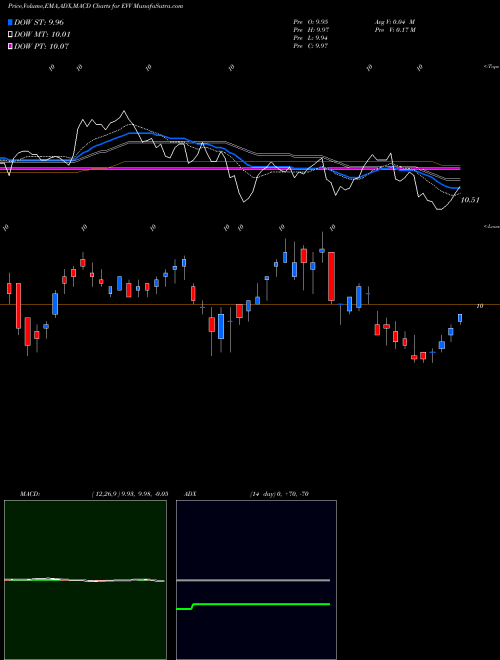Click the 'Avg V: 0.04 M' volume value
This screenshot has height=660, width=500.
[395, 22]
